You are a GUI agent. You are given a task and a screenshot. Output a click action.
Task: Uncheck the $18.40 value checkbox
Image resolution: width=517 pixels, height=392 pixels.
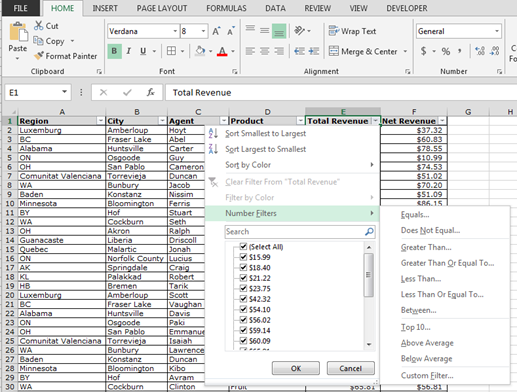tap(243, 268)
